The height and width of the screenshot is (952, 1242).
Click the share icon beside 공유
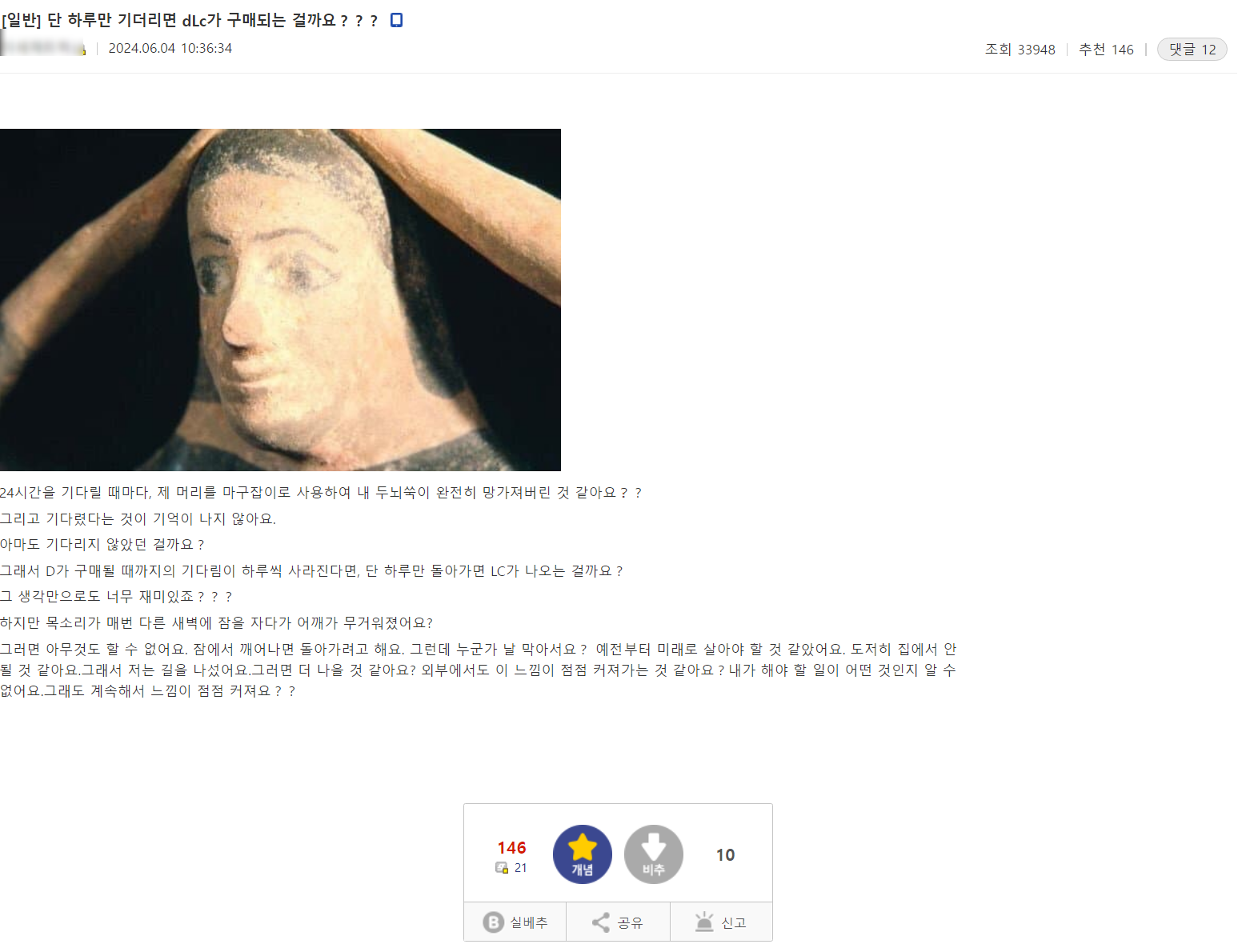[601, 922]
